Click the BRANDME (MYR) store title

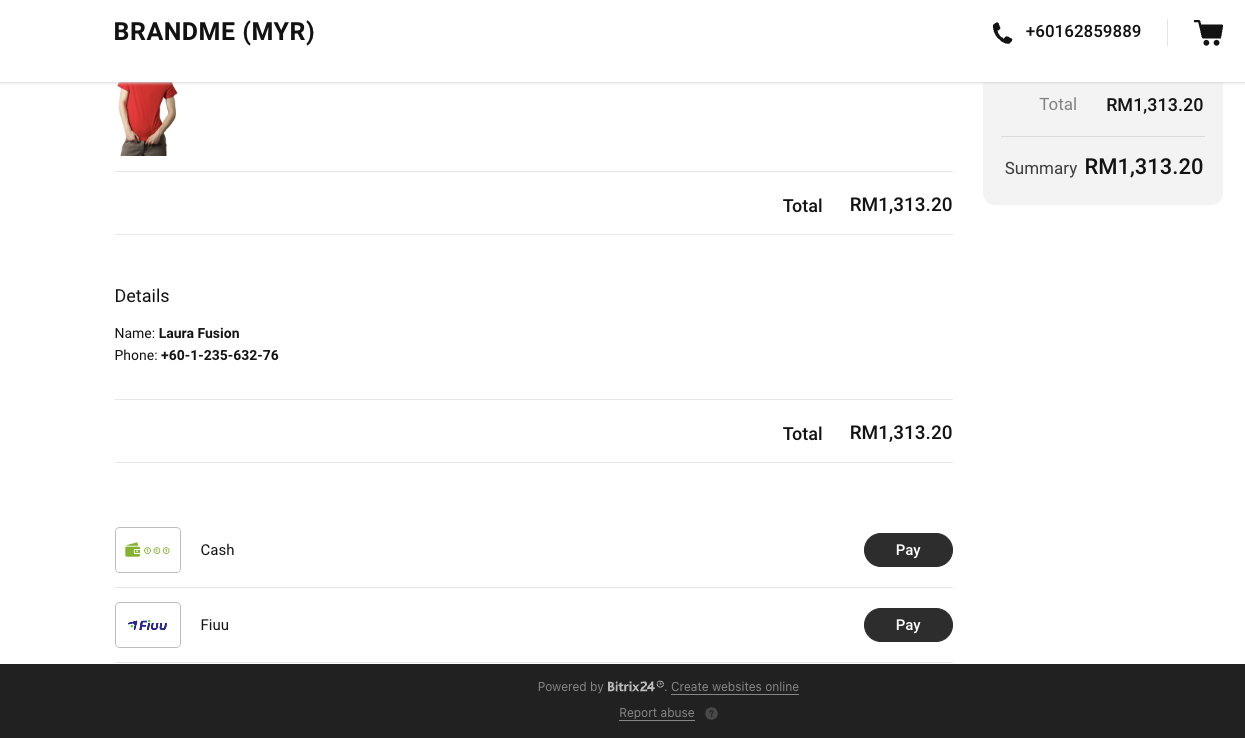(214, 32)
